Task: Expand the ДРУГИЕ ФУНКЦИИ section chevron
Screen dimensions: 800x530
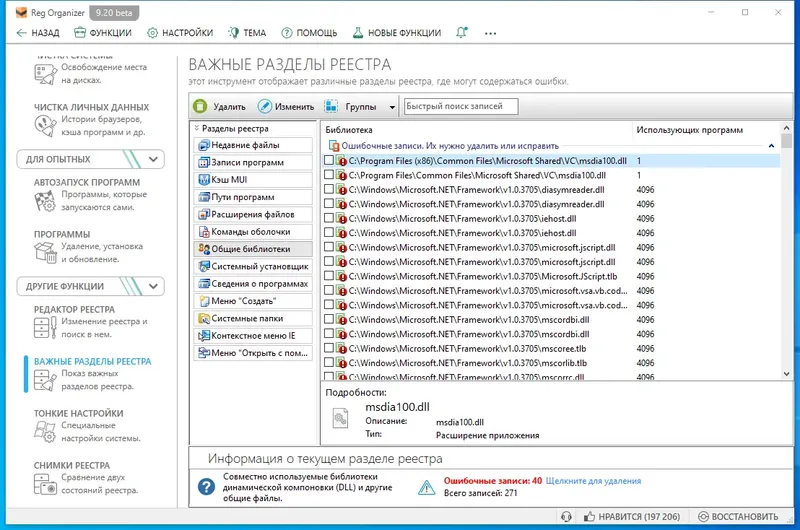Action: pyautogui.click(x=153, y=286)
